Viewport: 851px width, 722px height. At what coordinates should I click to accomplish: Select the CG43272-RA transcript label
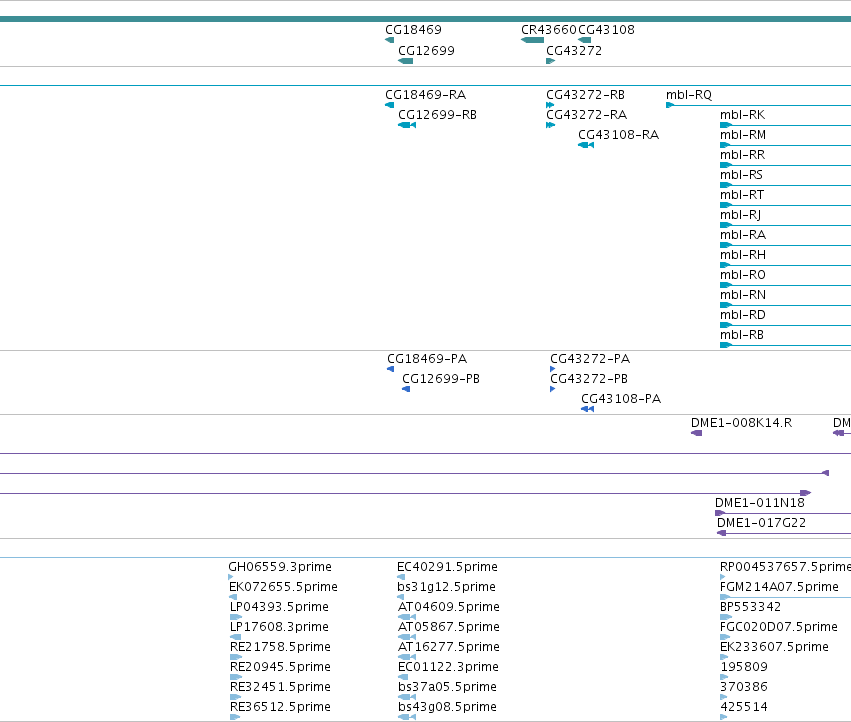tap(587, 115)
